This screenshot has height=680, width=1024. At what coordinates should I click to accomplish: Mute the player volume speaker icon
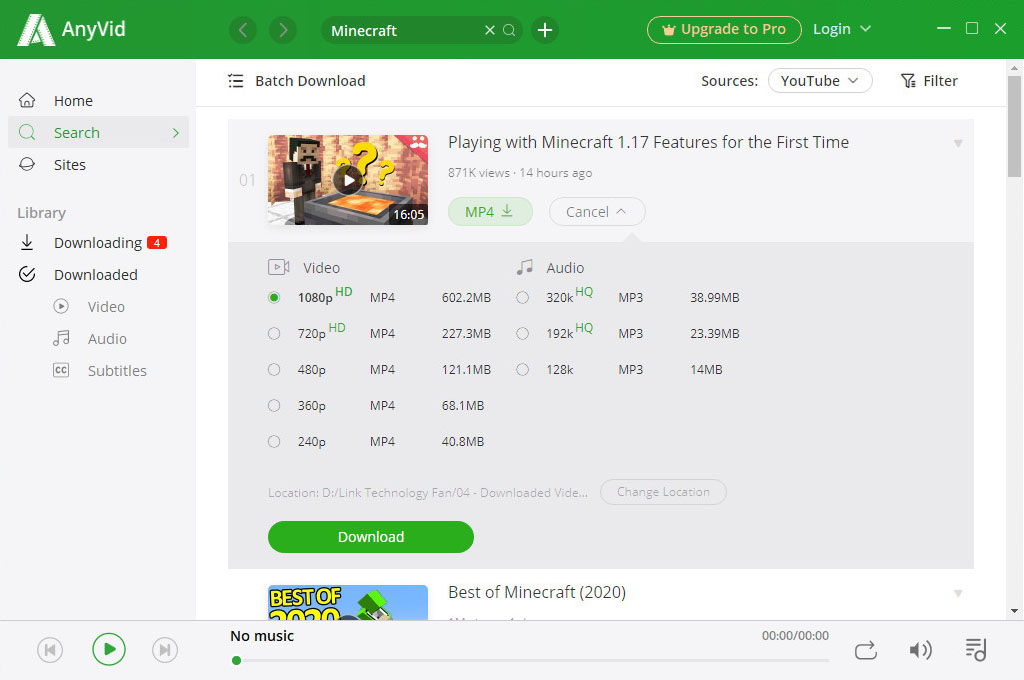[921, 650]
